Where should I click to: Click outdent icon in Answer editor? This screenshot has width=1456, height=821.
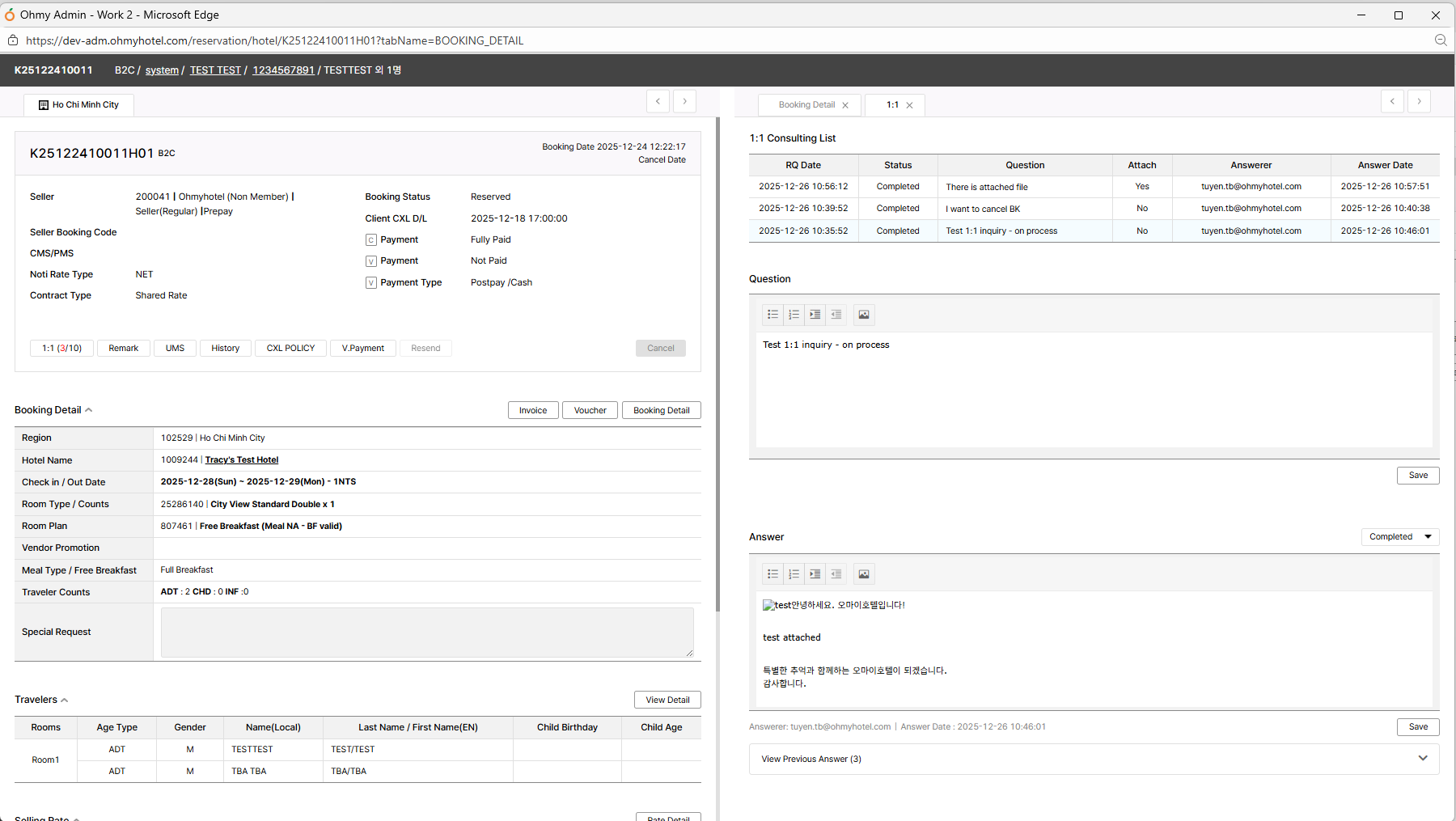click(836, 574)
